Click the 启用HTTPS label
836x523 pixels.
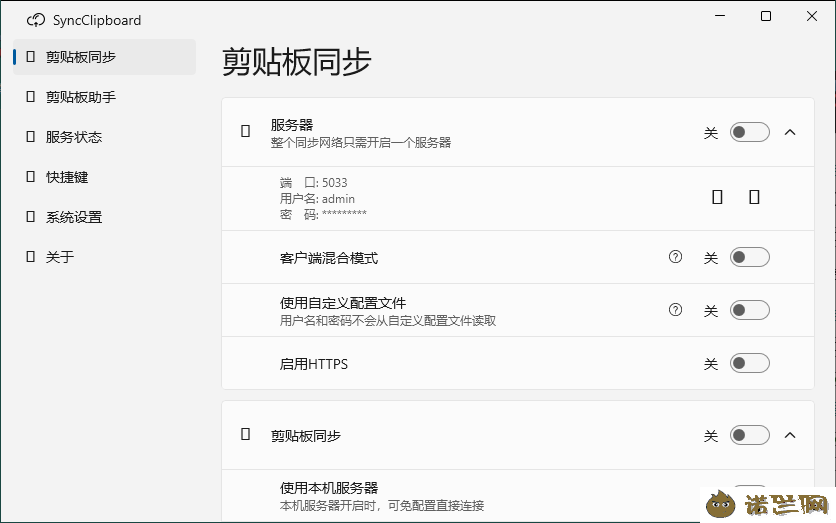click(x=314, y=364)
